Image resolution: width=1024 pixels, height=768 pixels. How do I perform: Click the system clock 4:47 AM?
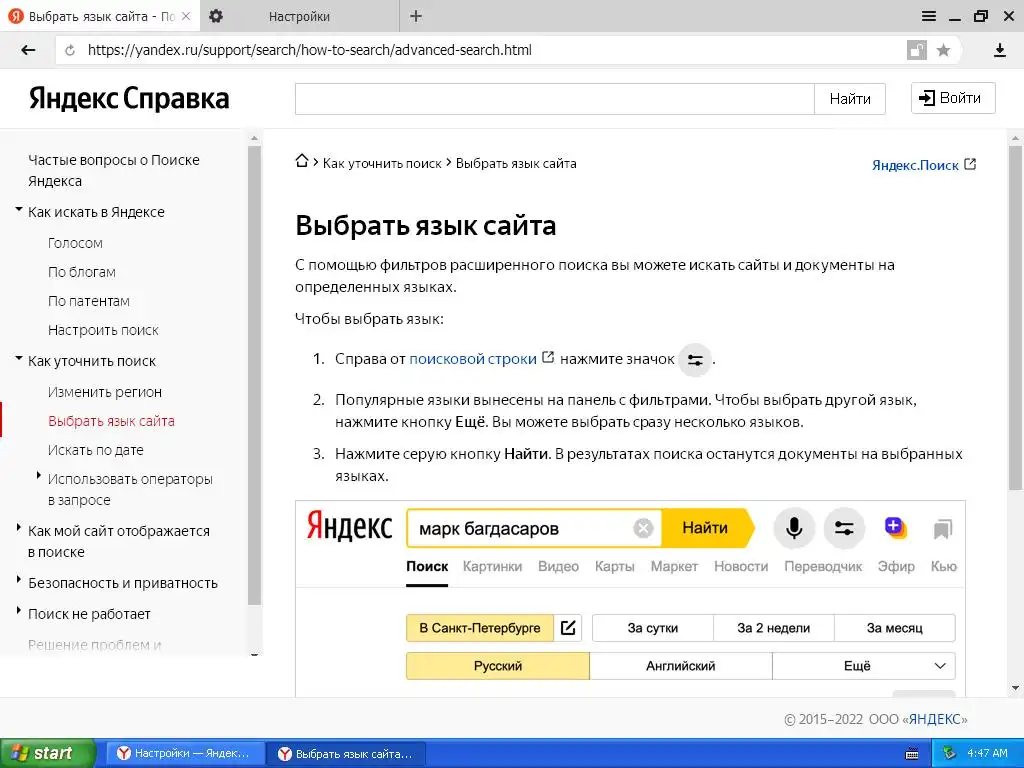point(987,753)
